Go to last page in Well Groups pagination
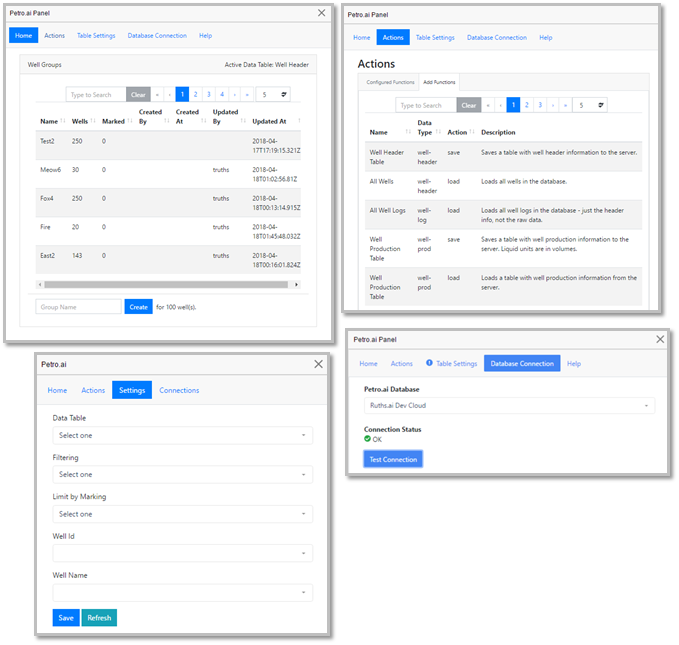Image resolution: width=679 pixels, height=645 pixels. (x=247, y=94)
